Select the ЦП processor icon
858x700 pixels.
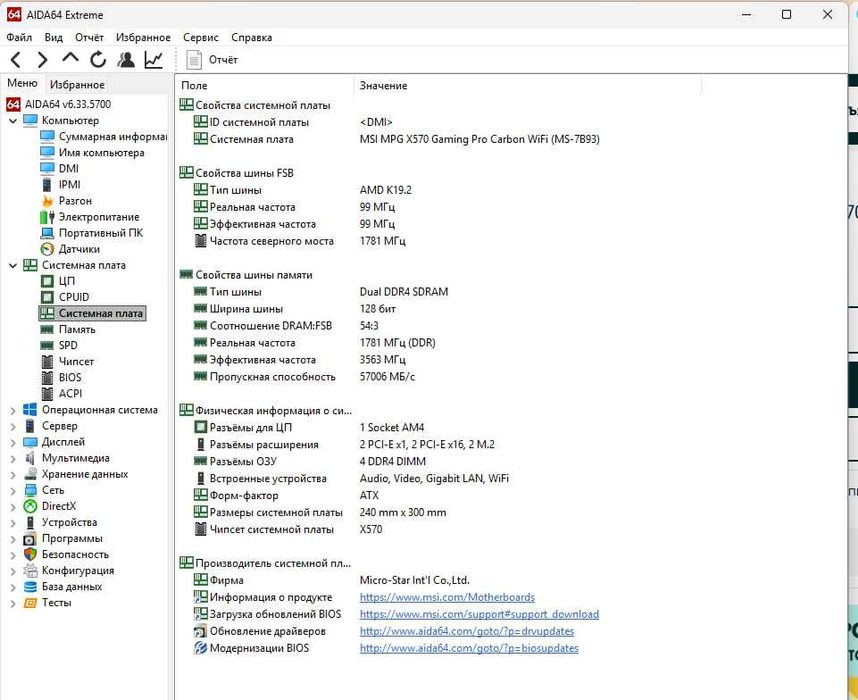coord(47,281)
